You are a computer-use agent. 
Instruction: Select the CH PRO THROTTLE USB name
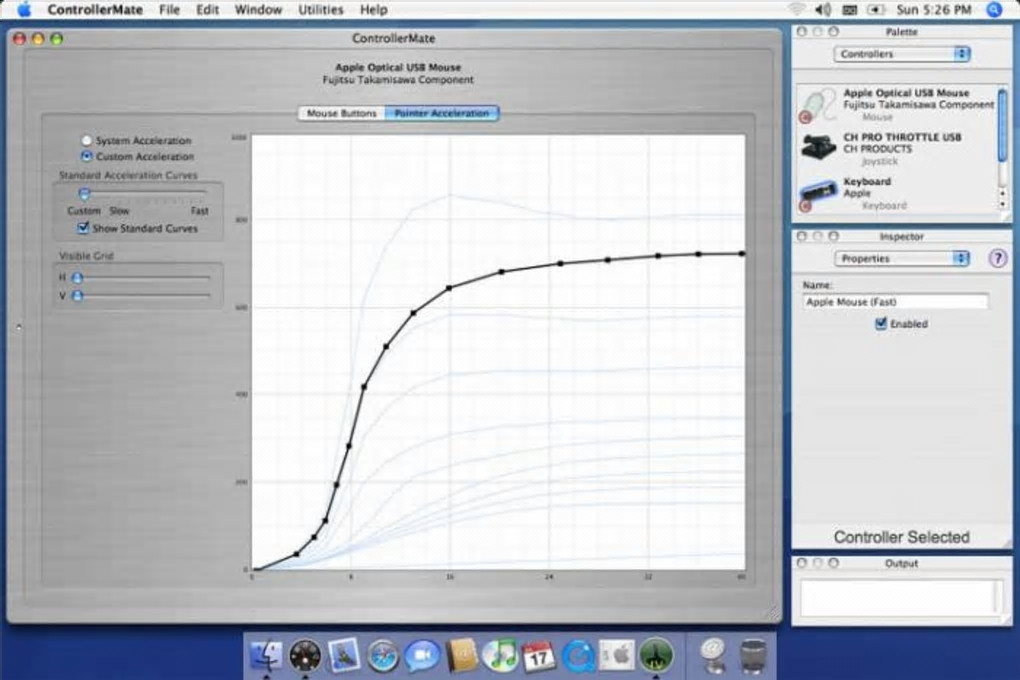pyautogui.click(x=902, y=137)
